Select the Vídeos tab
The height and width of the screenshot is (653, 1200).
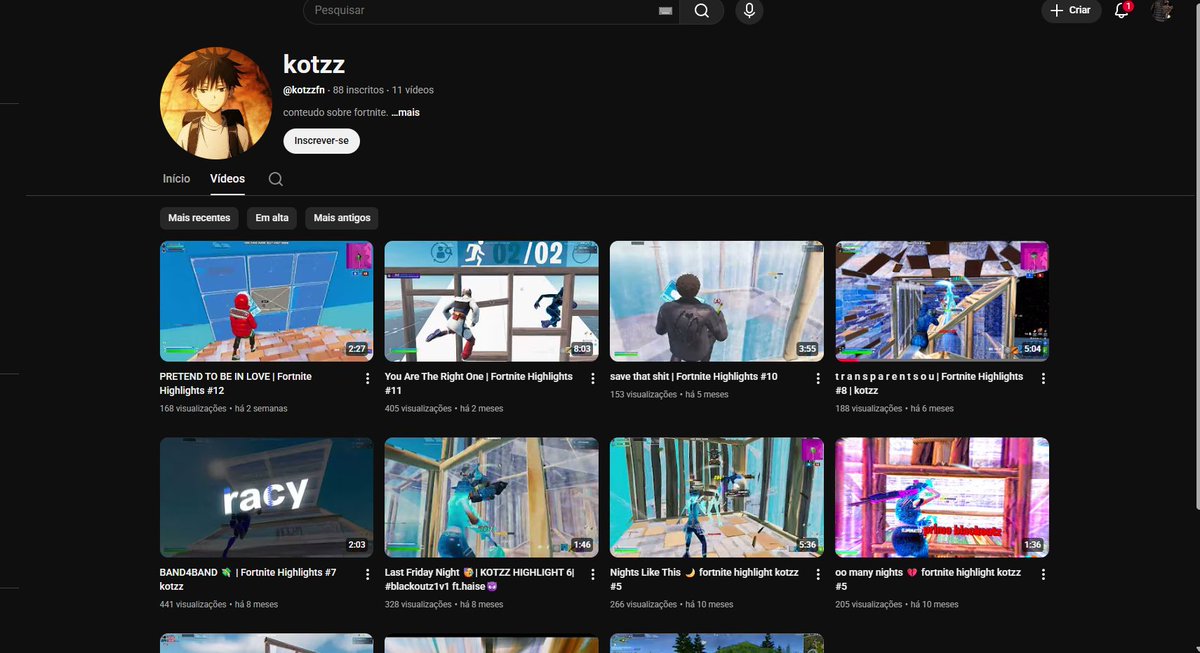(227, 179)
